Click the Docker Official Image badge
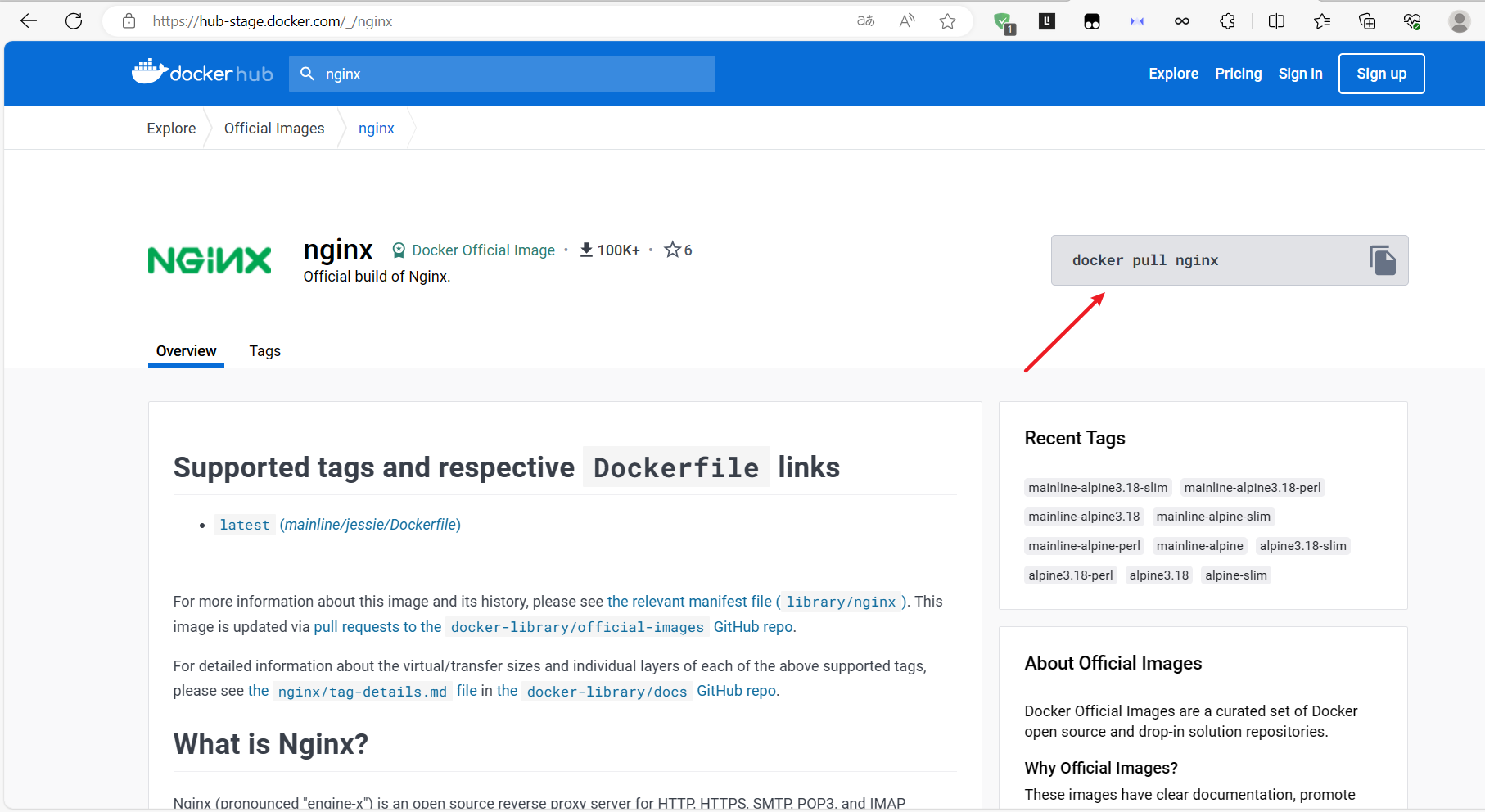 (473, 250)
